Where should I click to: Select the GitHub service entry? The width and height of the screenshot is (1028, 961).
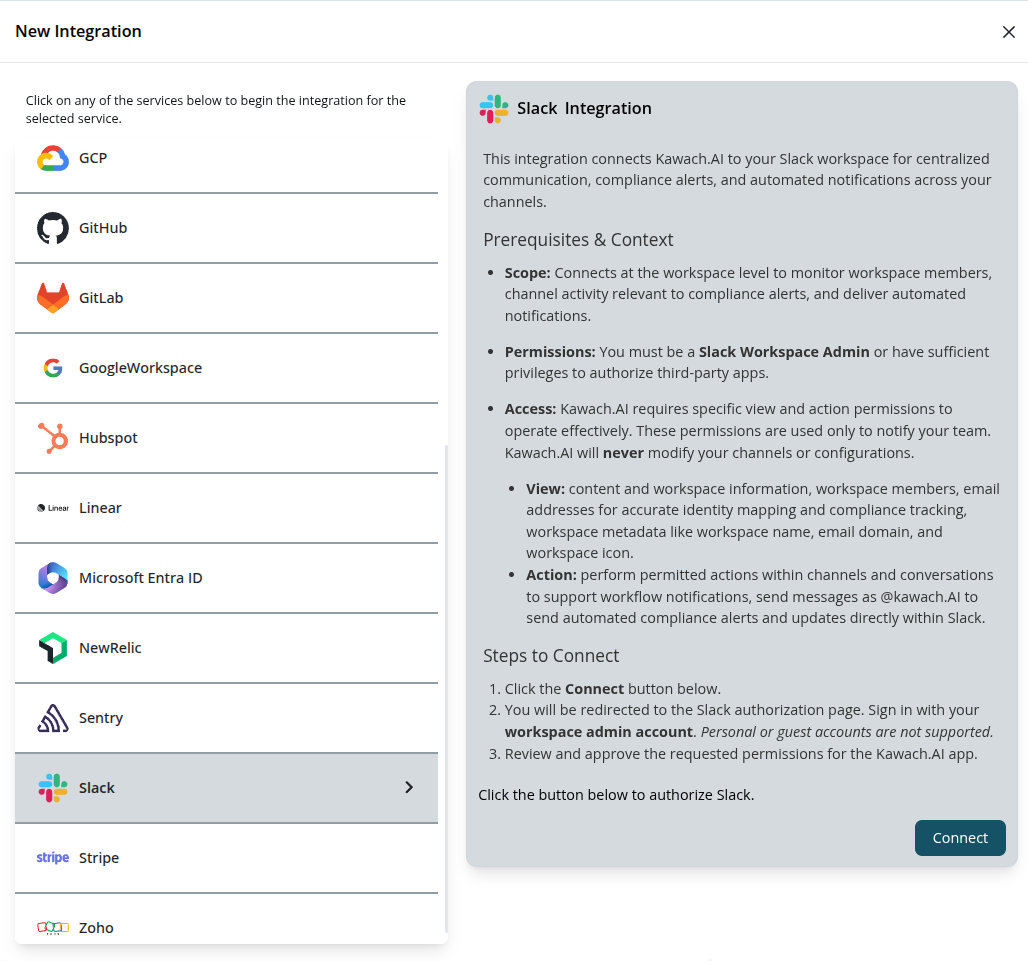click(x=200, y=227)
